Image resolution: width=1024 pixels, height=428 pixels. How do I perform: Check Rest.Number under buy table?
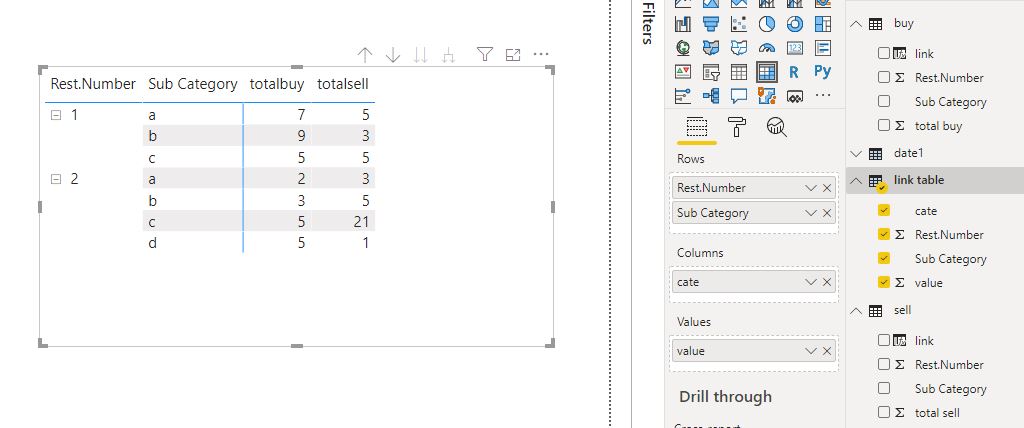[x=884, y=77]
